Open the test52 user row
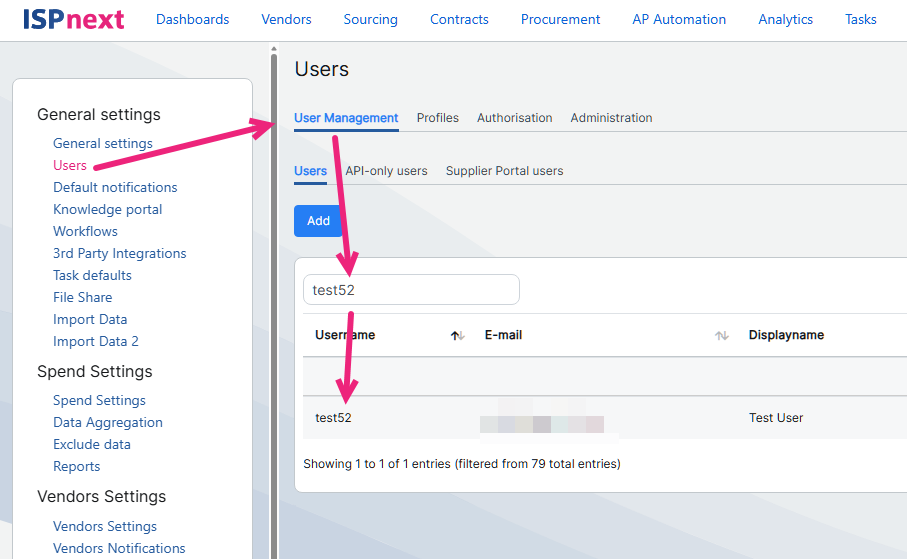 (333, 418)
